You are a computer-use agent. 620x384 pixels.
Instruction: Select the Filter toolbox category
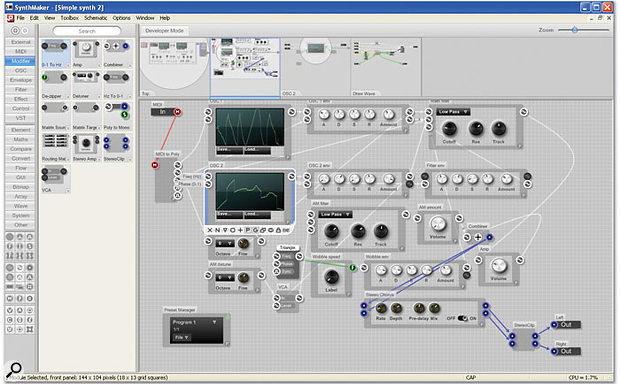(x=21, y=89)
